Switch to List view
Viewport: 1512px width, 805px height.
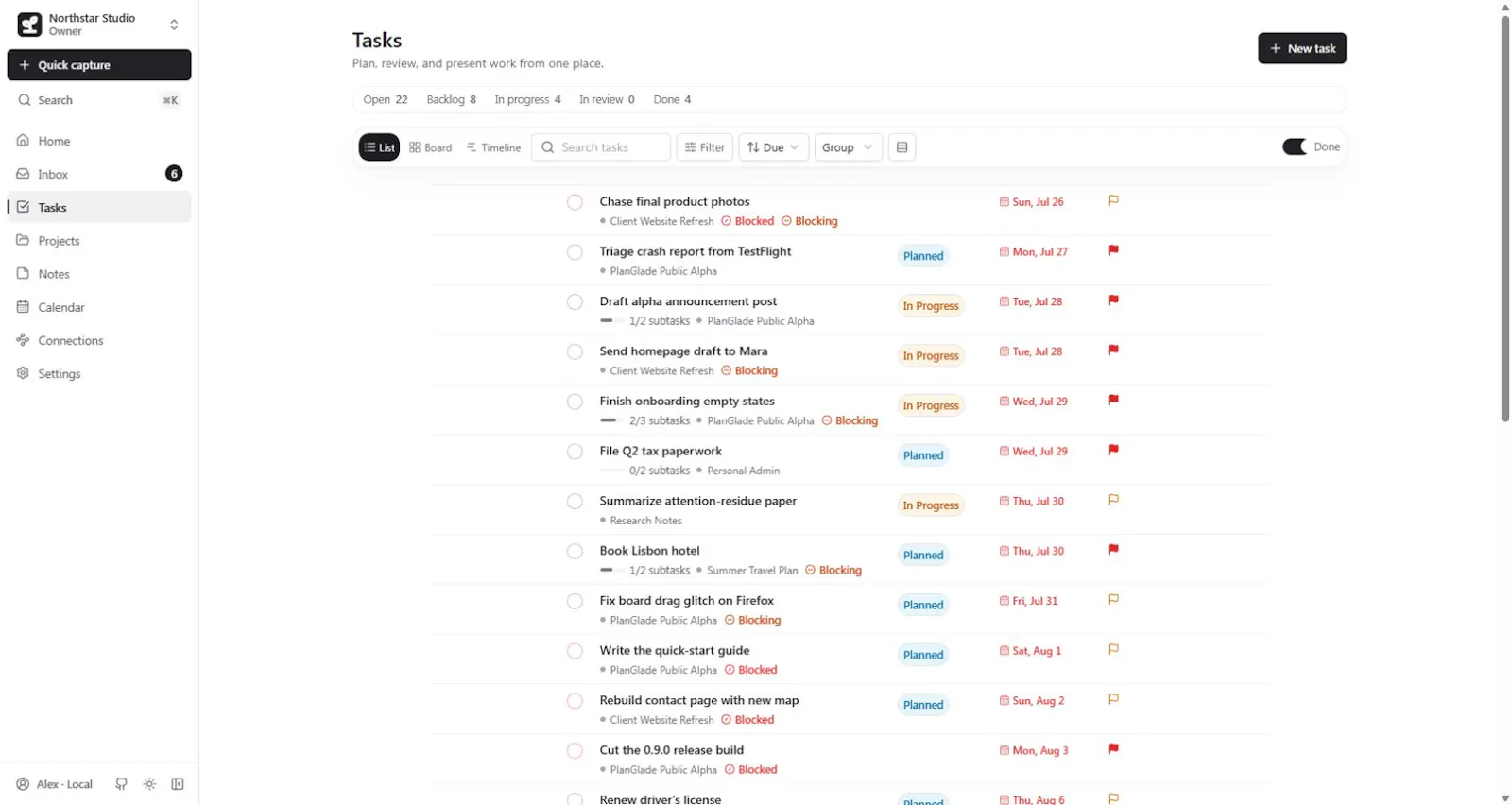[379, 147]
